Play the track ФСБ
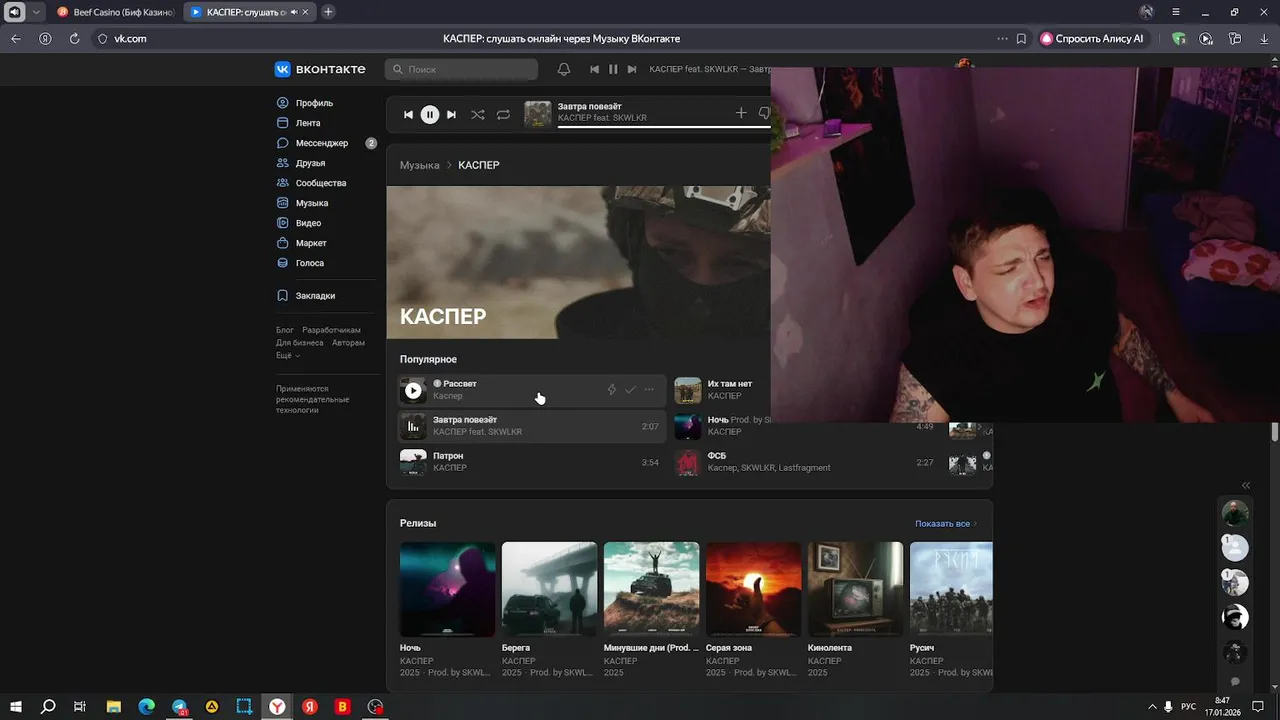The image size is (1280, 720). pos(687,462)
